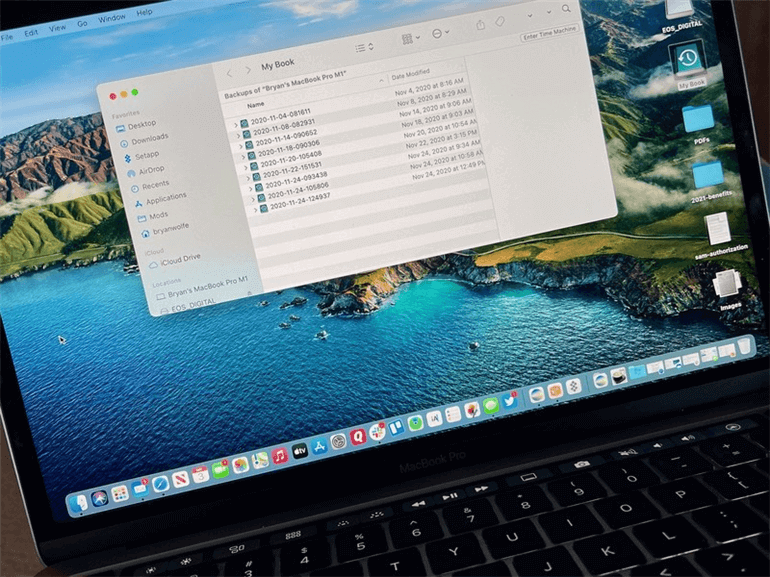Select the Nov 4, 2020 at 8:16 AM date
The width and height of the screenshot is (770, 577).
429,87
